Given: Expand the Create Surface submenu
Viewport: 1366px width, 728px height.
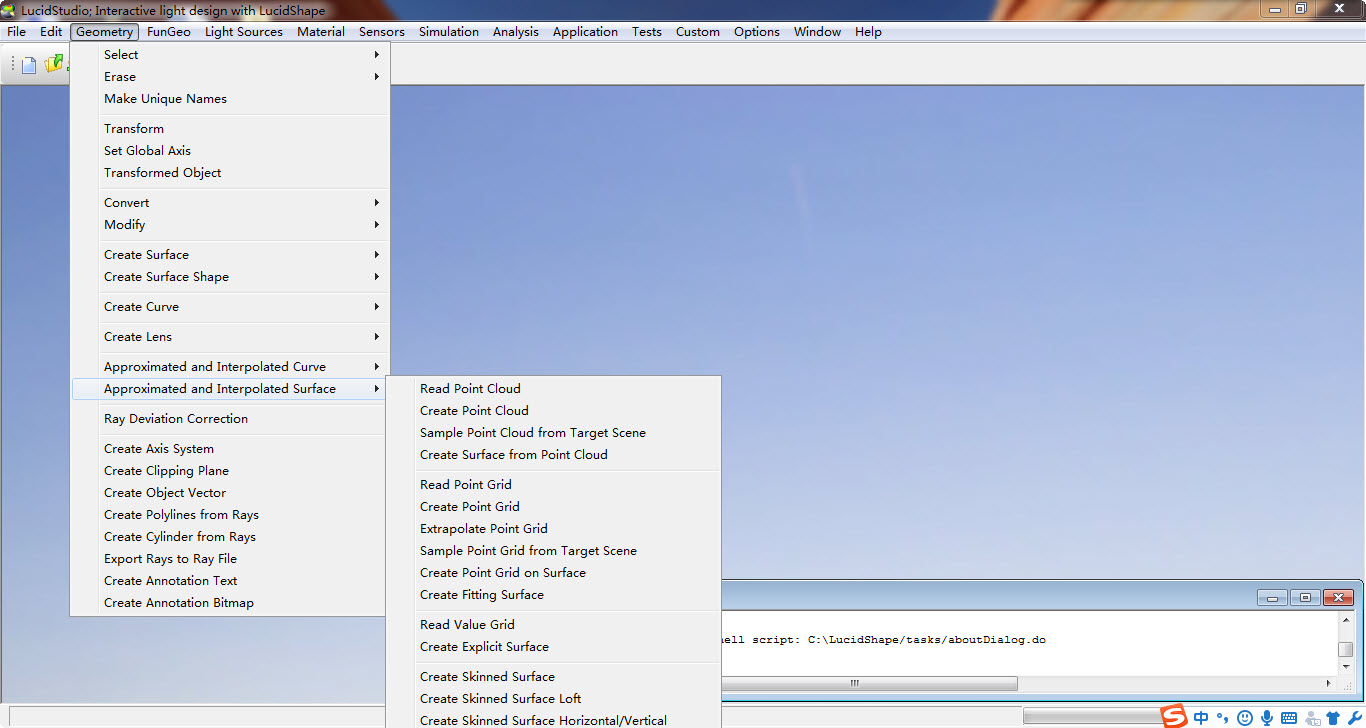Looking at the screenshot, I should click(229, 255).
